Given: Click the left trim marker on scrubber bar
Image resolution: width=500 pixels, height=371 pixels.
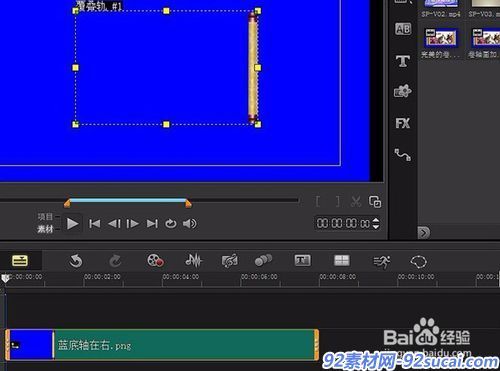Looking at the screenshot, I should tap(67, 203).
